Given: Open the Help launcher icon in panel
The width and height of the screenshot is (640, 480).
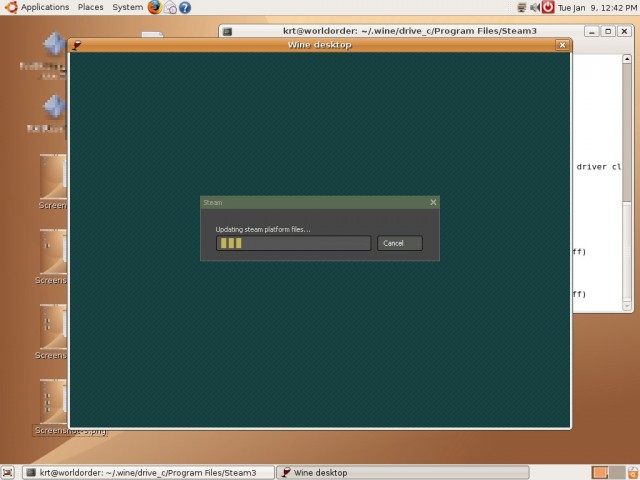Looking at the screenshot, I should (x=185, y=8).
